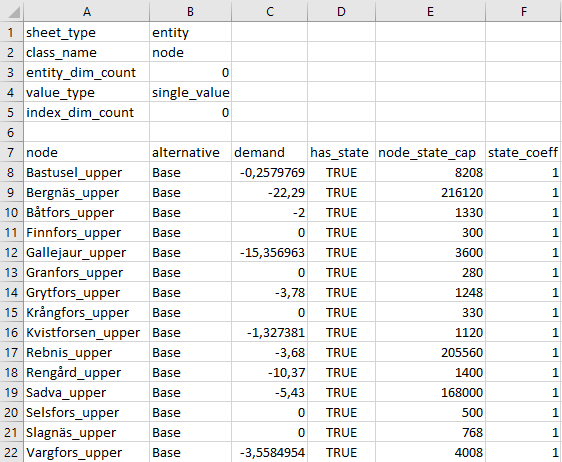
Task: Click demand value -3,5584954
Action: tap(270, 452)
